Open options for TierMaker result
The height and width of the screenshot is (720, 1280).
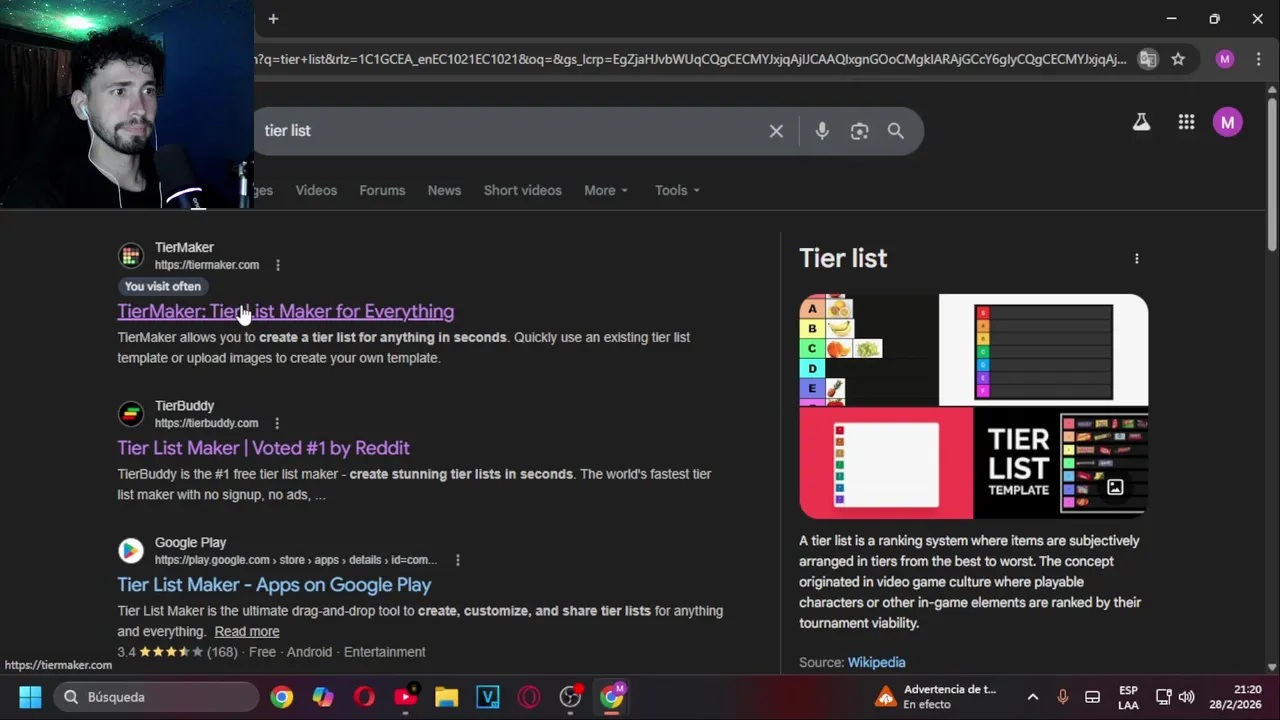[x=278, y=265]
